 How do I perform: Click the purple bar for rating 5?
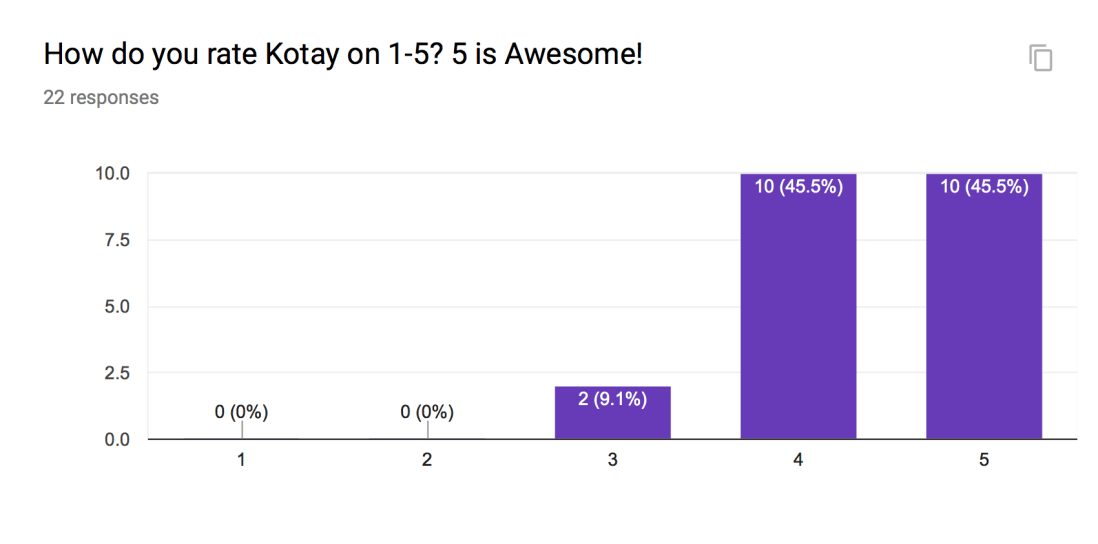click(984, 320)
